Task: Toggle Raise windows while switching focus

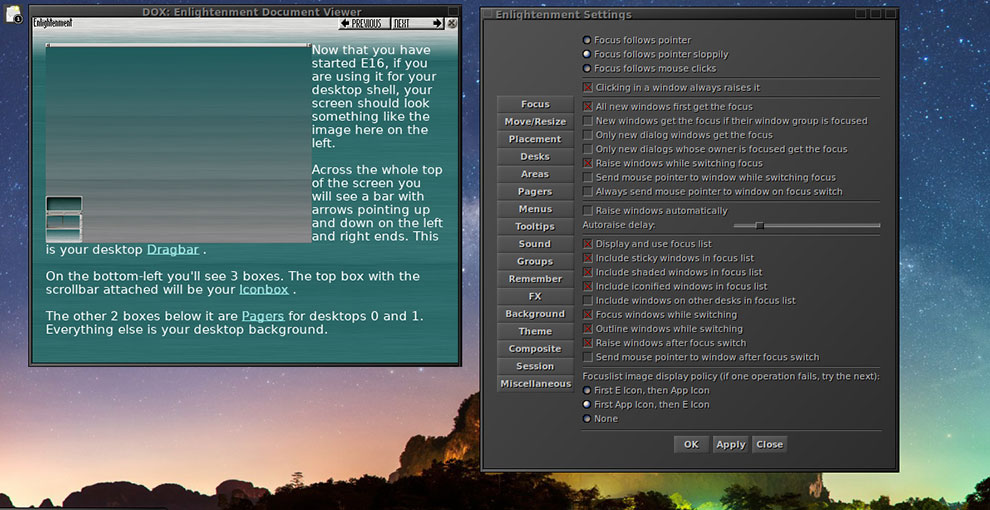Action: pyautogui.click(x=672, y=163)
